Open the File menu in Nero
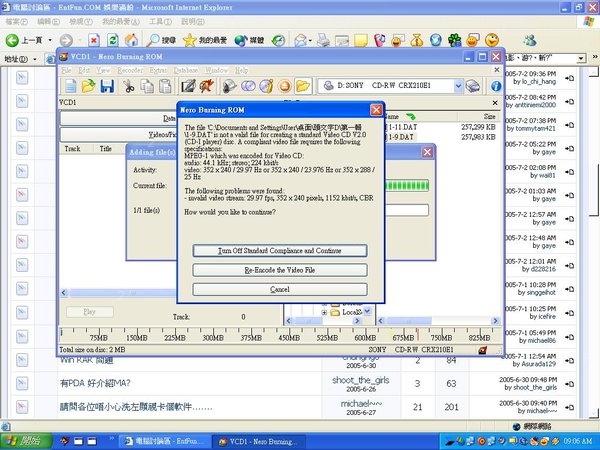 coord(66,70)
